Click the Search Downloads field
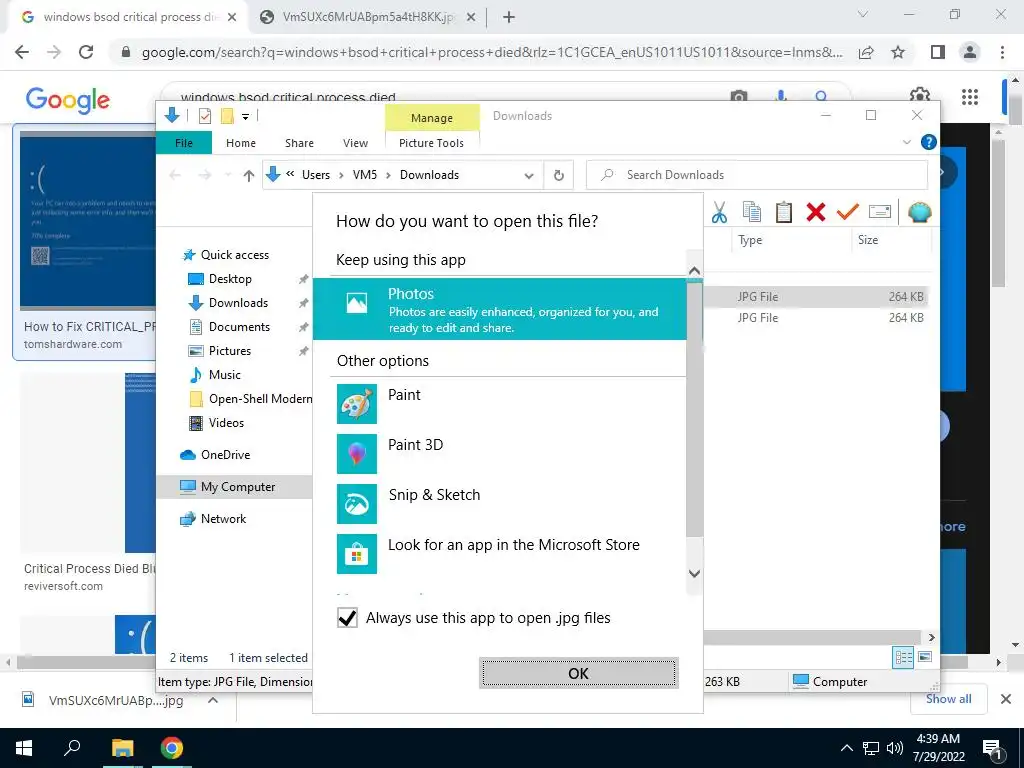Viewport: 1024px width, 768px height. coord(757,175)
